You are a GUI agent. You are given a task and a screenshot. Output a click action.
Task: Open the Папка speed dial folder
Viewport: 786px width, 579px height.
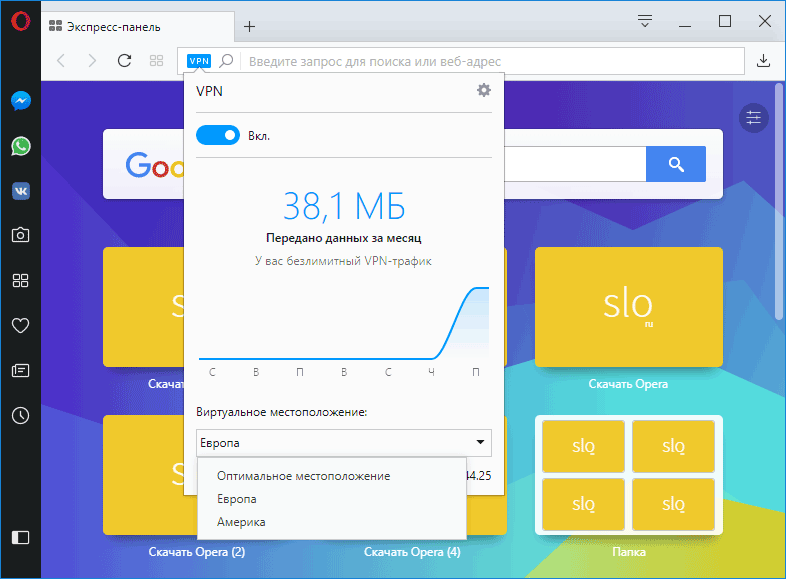point(629,475)
